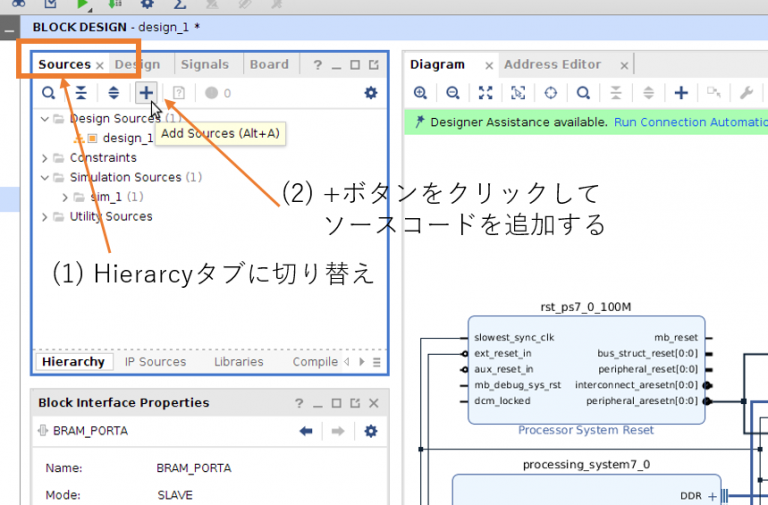The height and width of the screenshot is (505, 768).
Task: Click the Diagram validate wrench icon
Action: pyautogui.click(x=746, y=93)
